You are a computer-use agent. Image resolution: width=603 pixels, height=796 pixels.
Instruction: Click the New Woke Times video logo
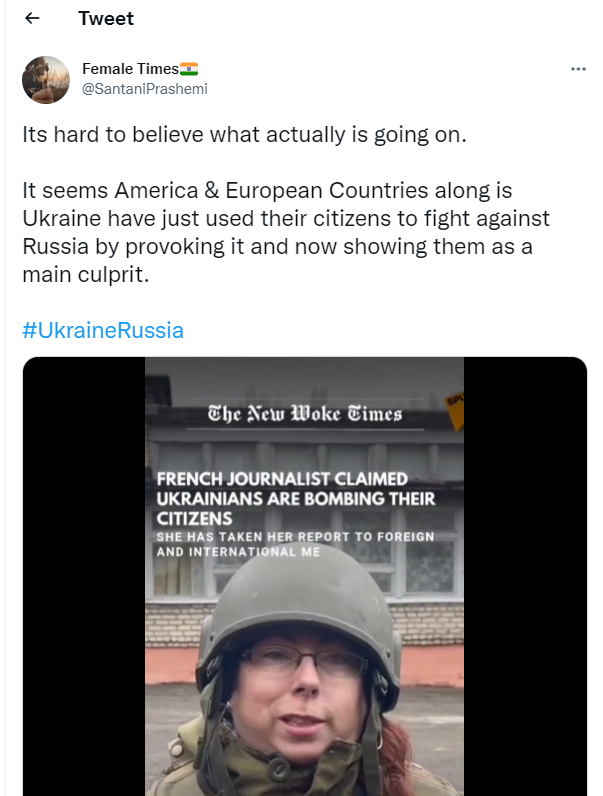[304, 413]
